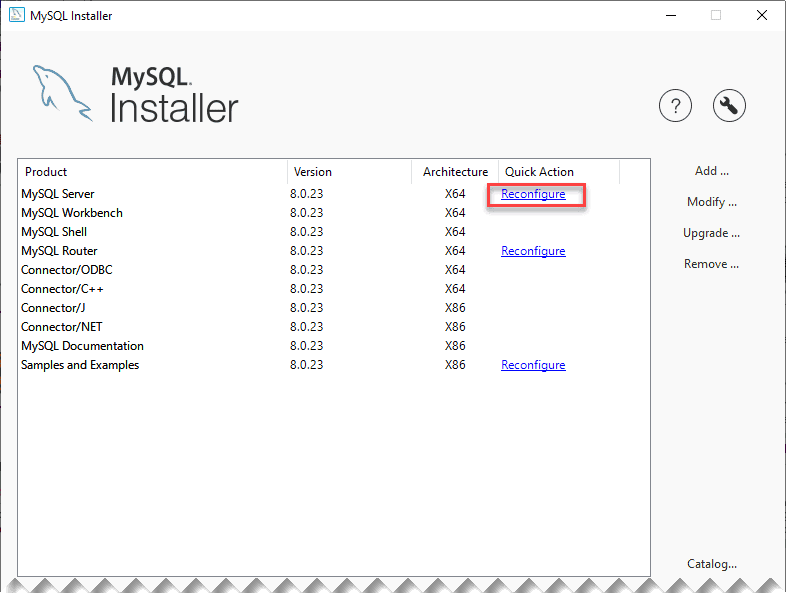
Task: Select the Connector/J row
Action: (334, 308)
